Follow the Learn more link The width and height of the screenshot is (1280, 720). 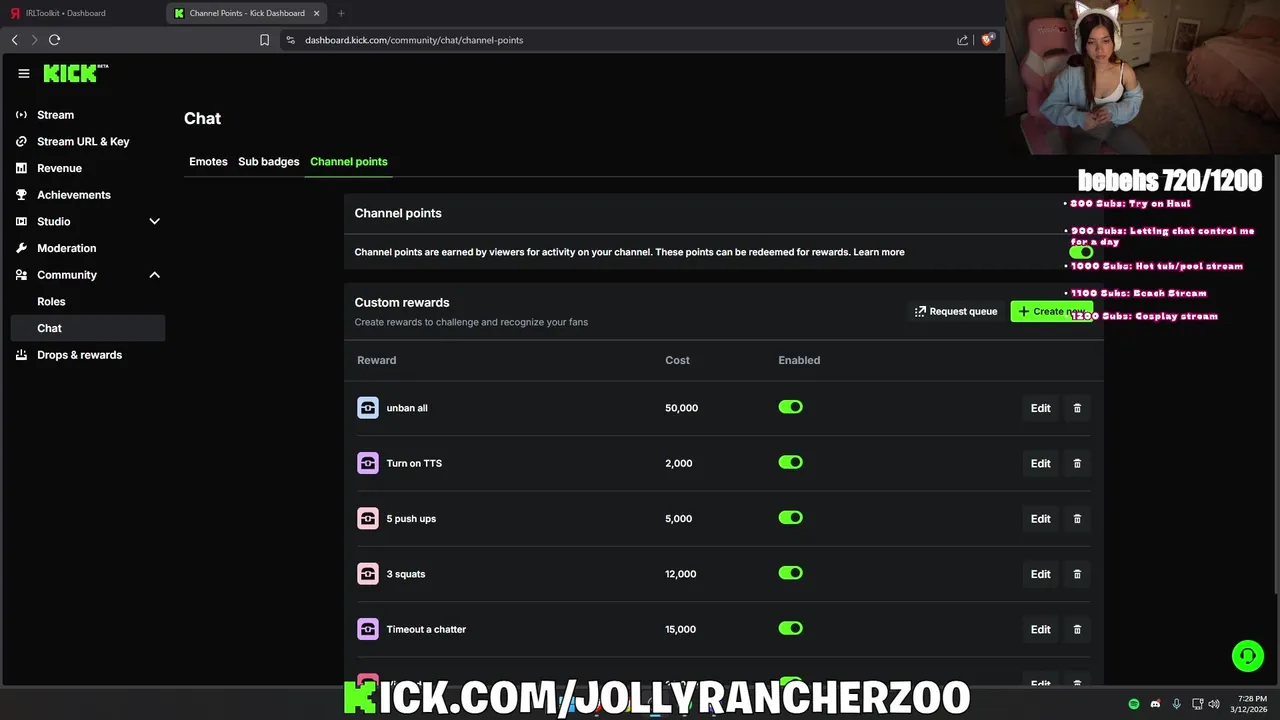pyautogui.click(x=878, y=252)
